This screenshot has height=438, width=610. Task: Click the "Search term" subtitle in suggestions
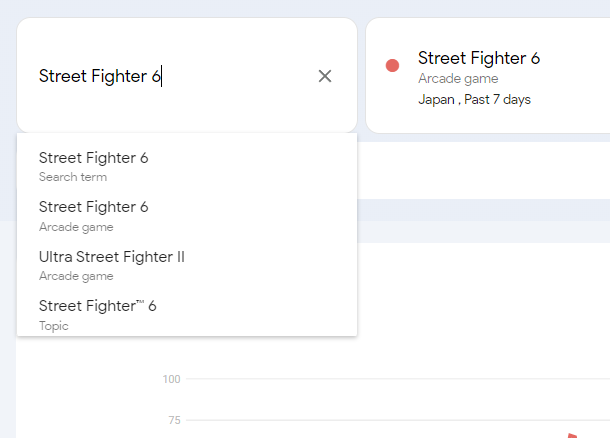(x=73, y=177)
